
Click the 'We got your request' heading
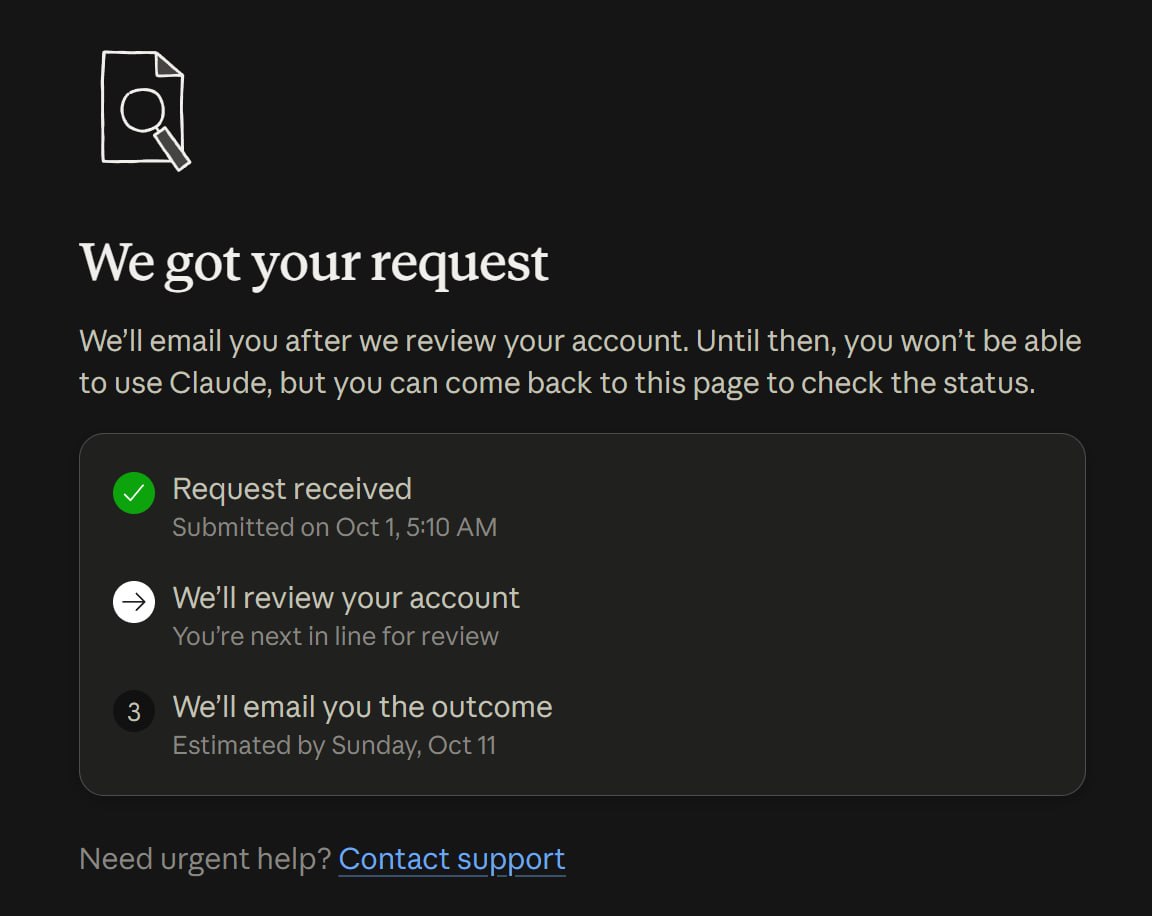[314, 263]
